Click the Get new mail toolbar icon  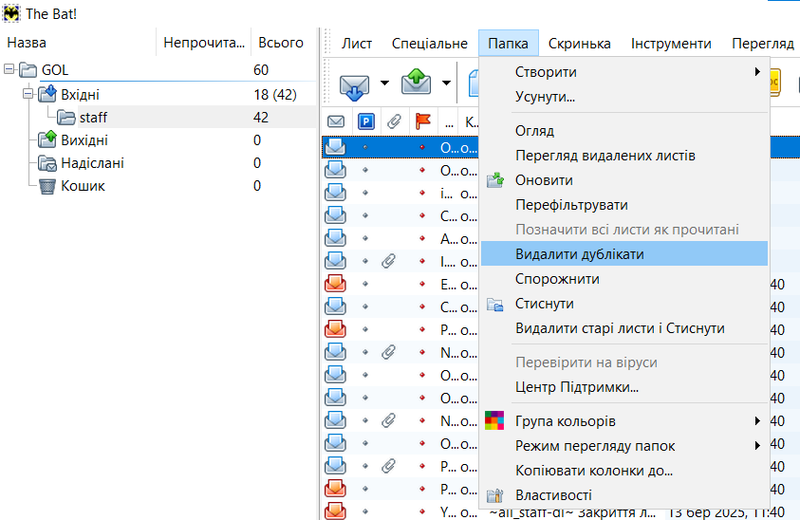pyautogui.click(x=354, y=83)
